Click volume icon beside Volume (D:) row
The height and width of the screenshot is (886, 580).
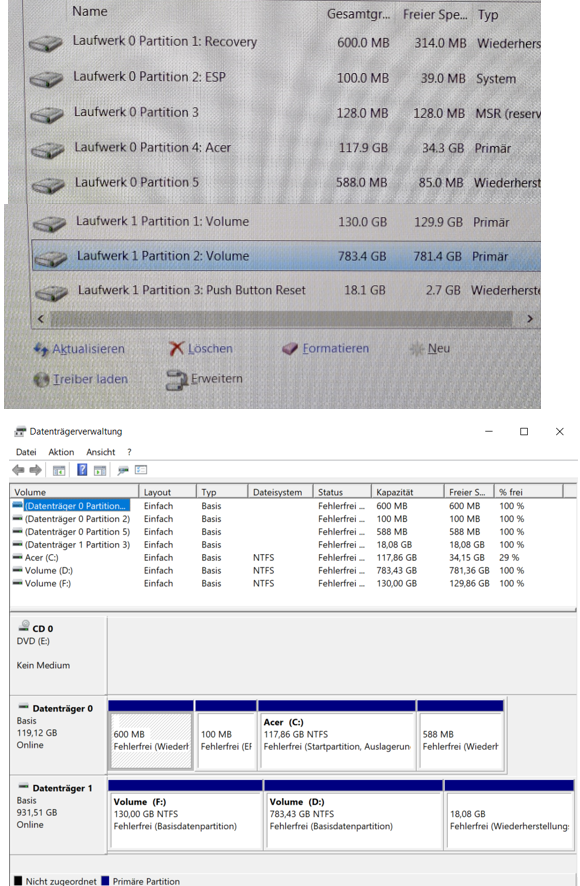[x=18, y=570]
